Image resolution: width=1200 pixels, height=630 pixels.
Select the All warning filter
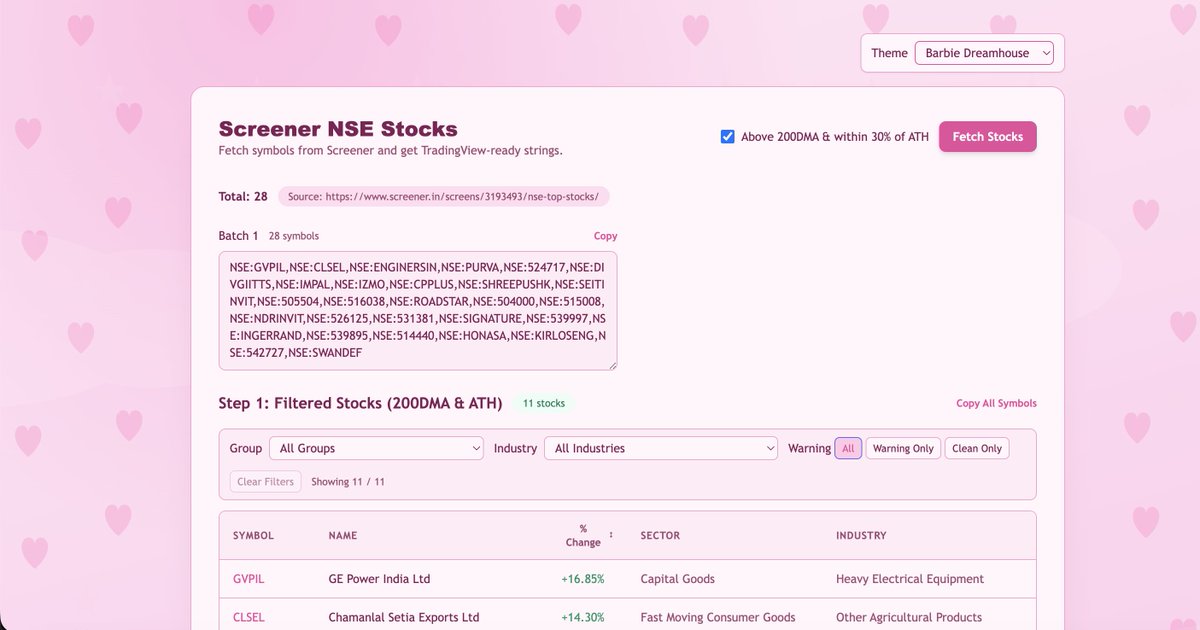pyautogui.click(x=848, y=449)
